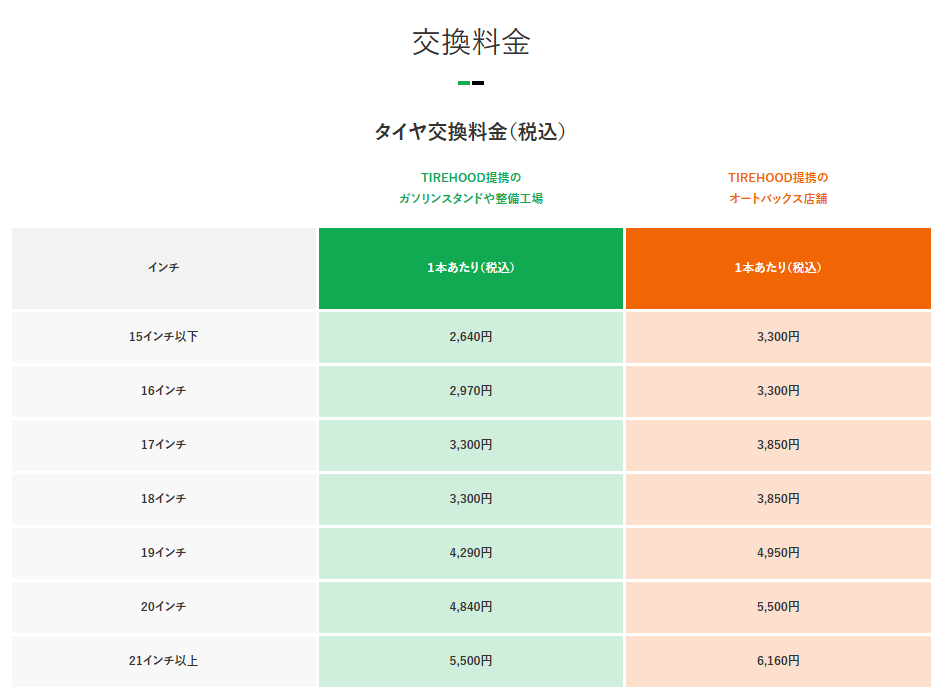The width and height of the screenshot is (942, 697).
Task: Select the 21インチ以上 row label
Action: [163, 661]
